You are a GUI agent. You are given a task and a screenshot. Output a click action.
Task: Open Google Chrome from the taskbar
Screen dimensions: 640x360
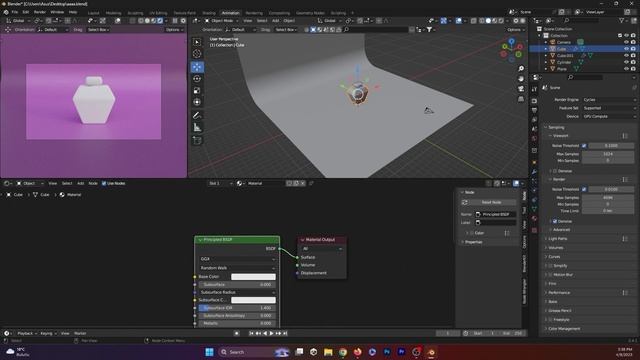click(x=343, y=352)
